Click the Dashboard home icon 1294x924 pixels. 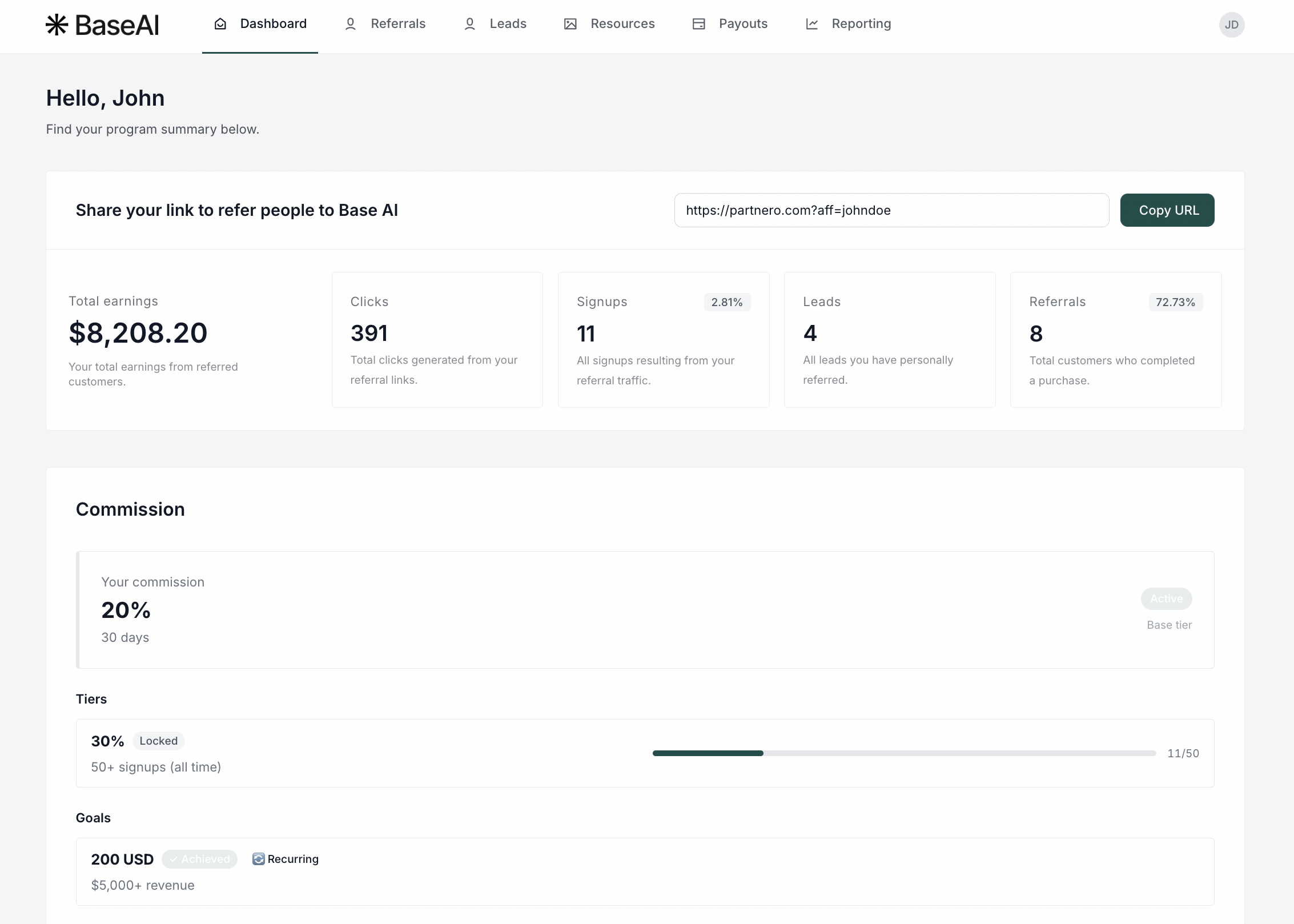click(220, 24)
